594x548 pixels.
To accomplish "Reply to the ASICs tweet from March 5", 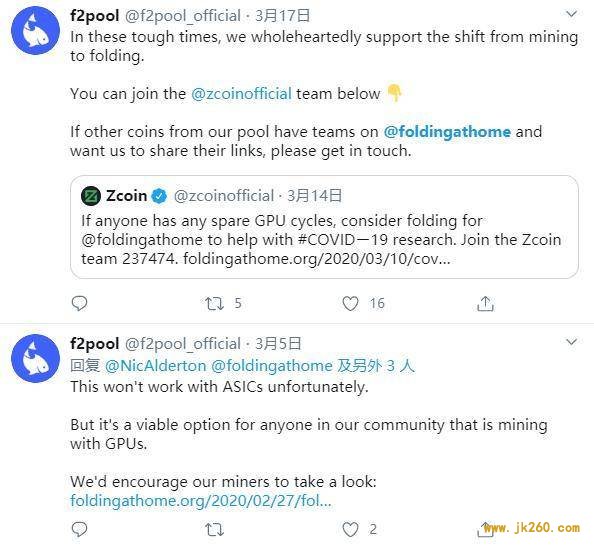I will (80, 529).
